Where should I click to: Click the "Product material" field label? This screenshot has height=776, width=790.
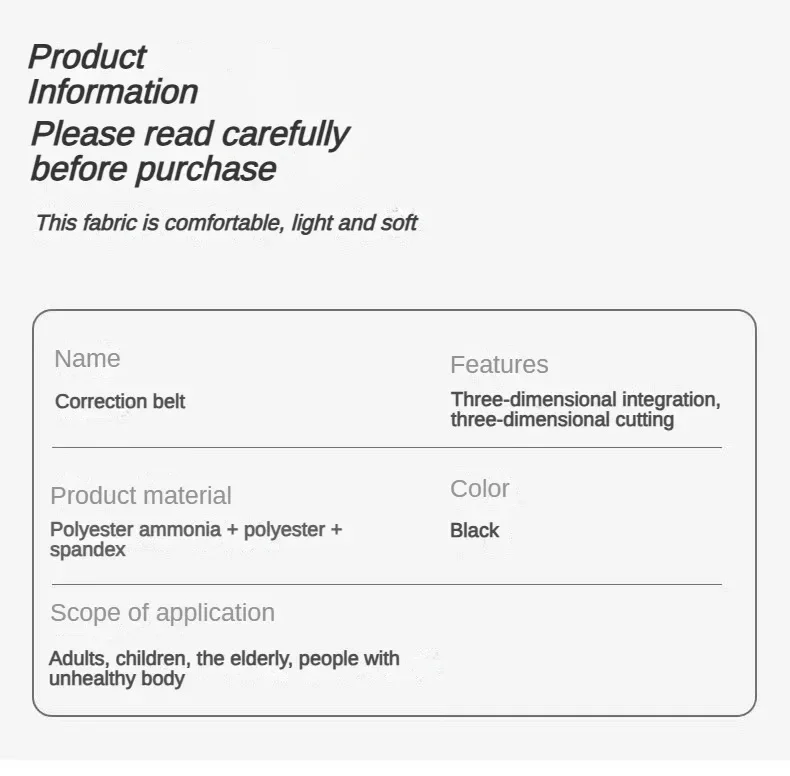coord(141,495)
